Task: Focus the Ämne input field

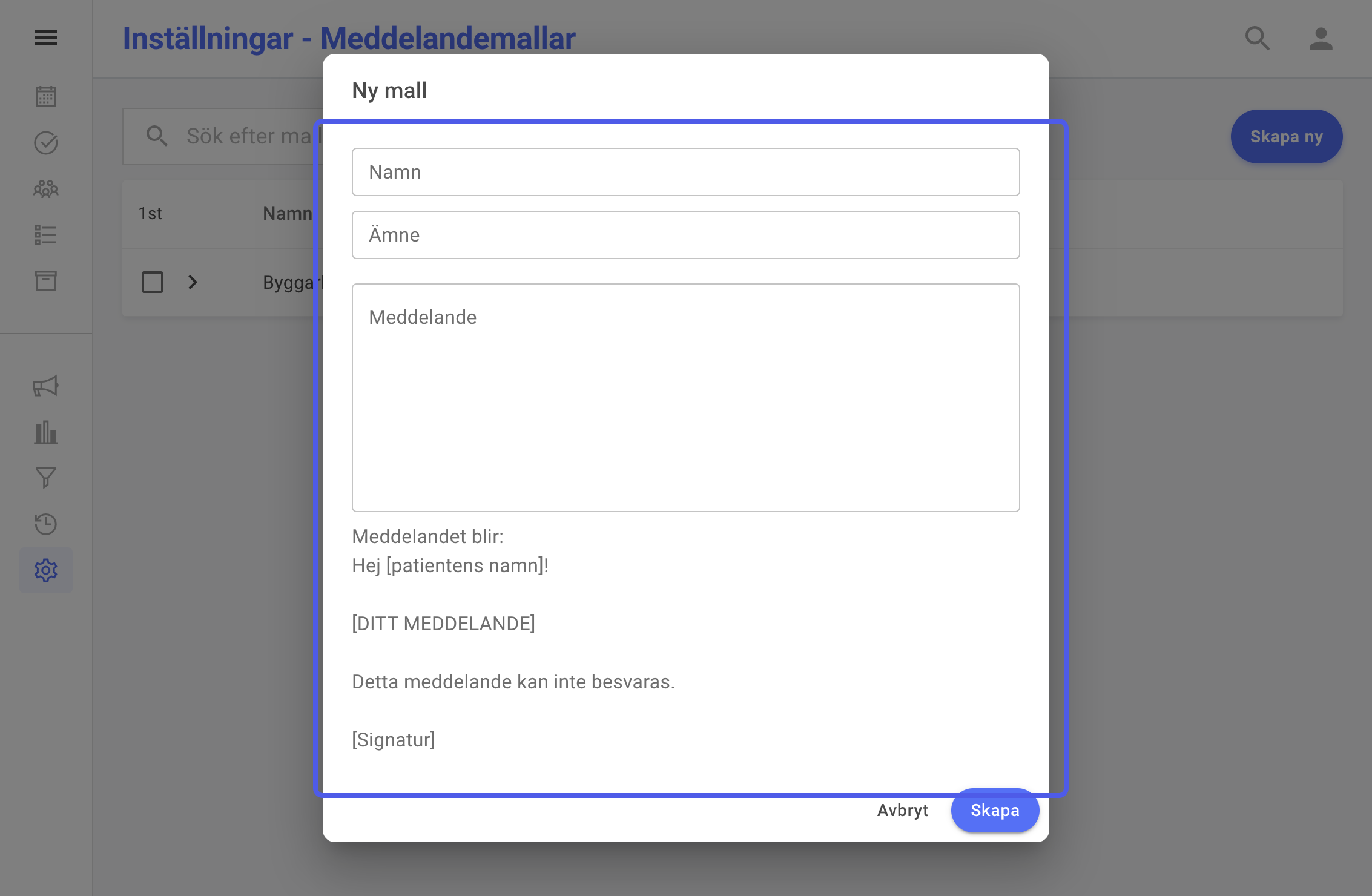Action: [x=685, y=235]
